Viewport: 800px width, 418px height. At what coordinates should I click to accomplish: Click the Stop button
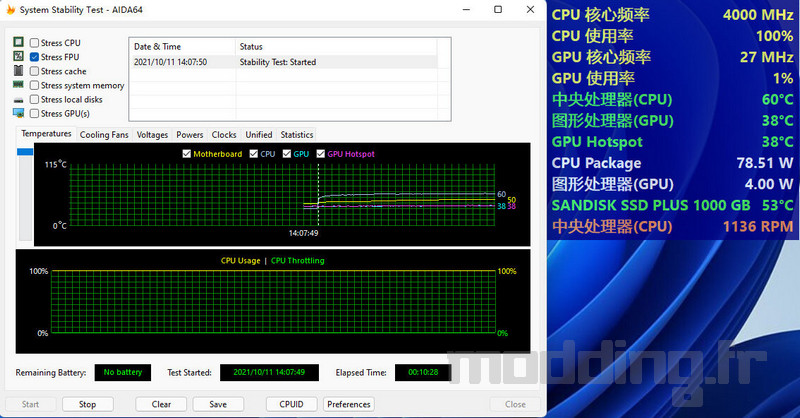(x=87, y=404)
